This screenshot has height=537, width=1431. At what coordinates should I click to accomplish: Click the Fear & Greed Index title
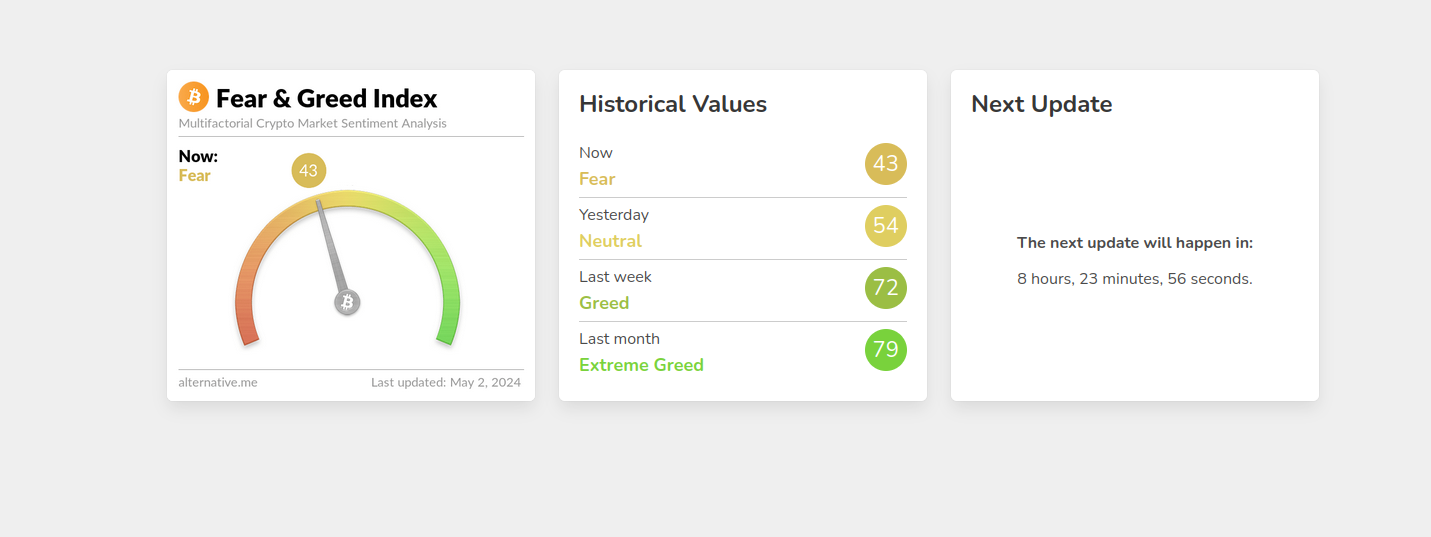(x=326, y=99)
